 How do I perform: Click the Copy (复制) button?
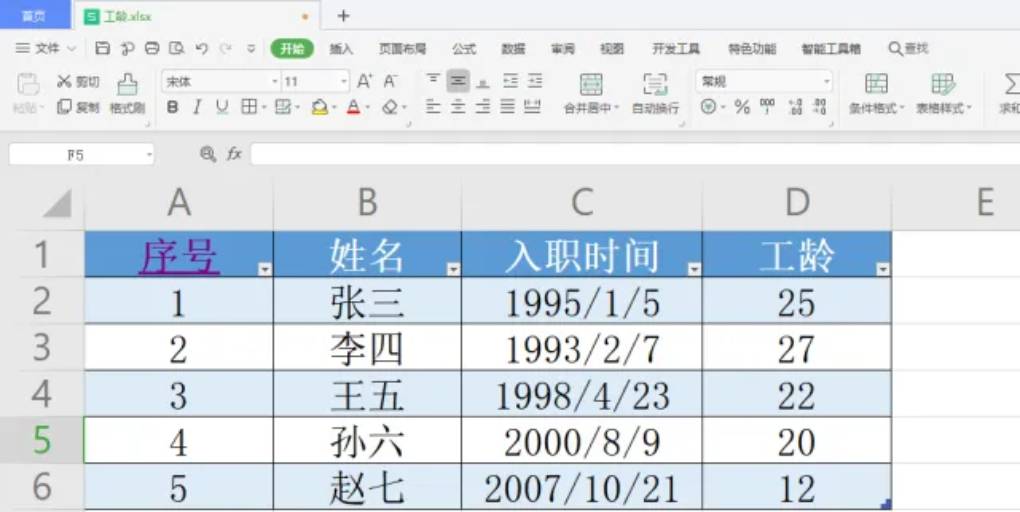pyautogui.click(x=78, y=107)
